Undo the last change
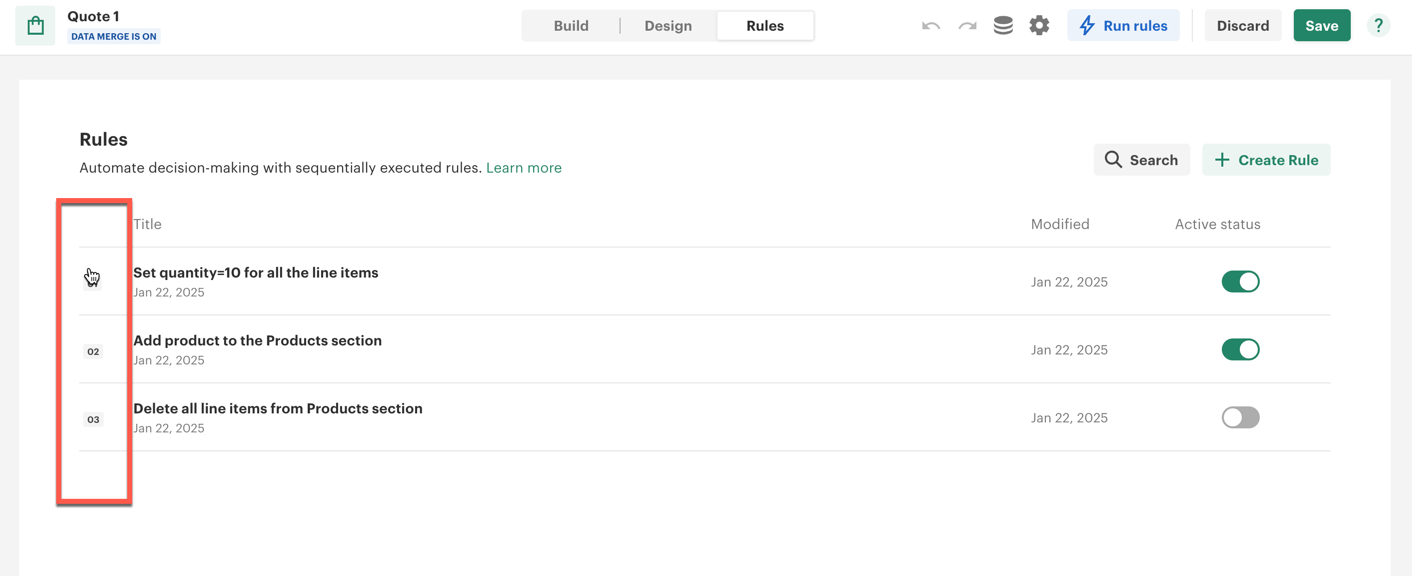1412x576 pixels. 931,26
